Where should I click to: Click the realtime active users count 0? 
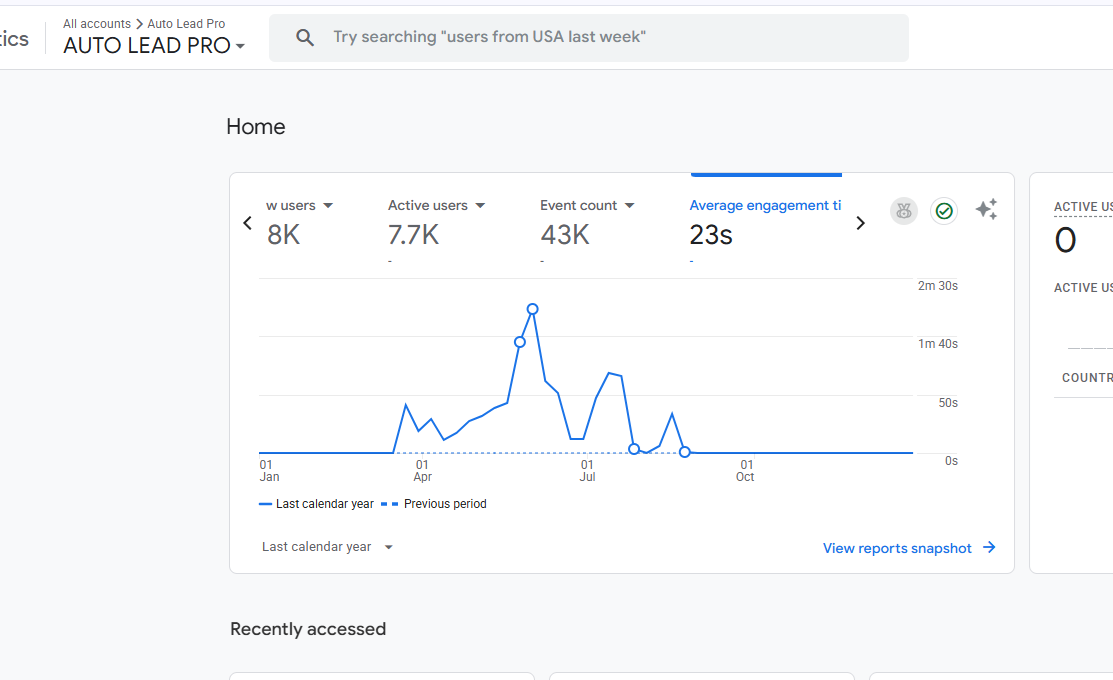1065,240
